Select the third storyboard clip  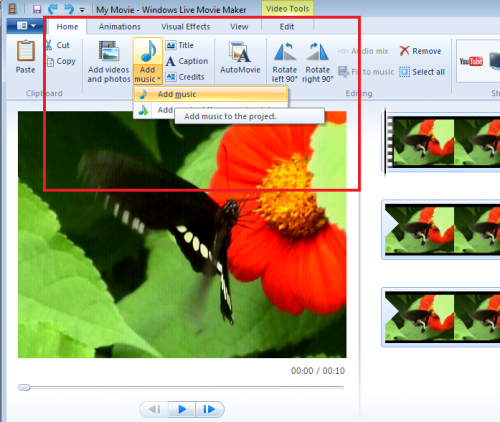click(x=441, y=317)
